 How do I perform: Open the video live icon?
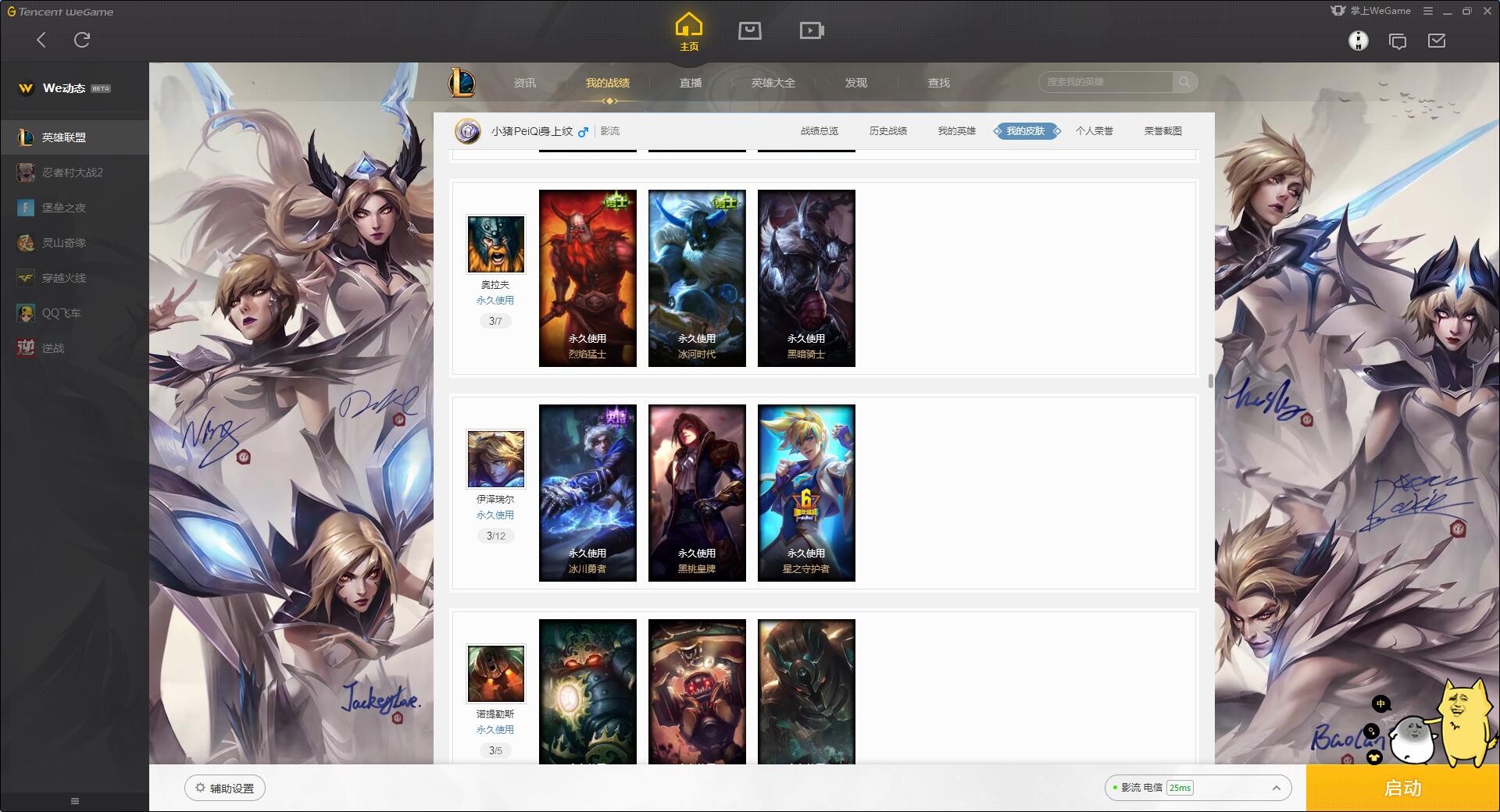click(x=812, y=31)
